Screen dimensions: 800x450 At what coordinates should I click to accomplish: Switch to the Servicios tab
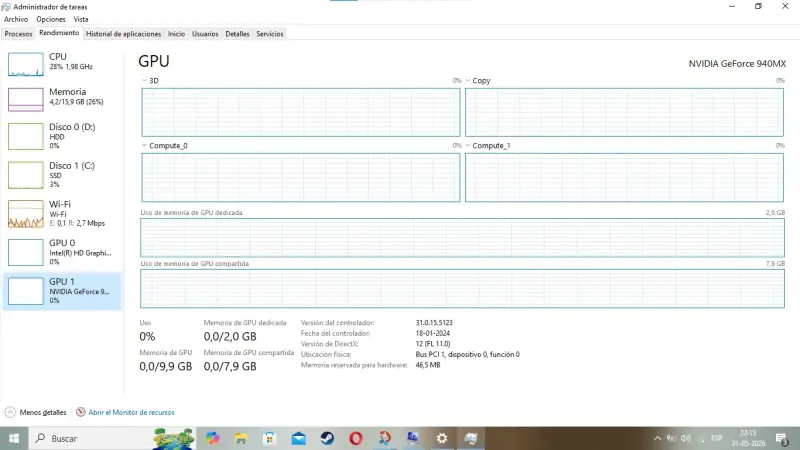click(270, 34)
